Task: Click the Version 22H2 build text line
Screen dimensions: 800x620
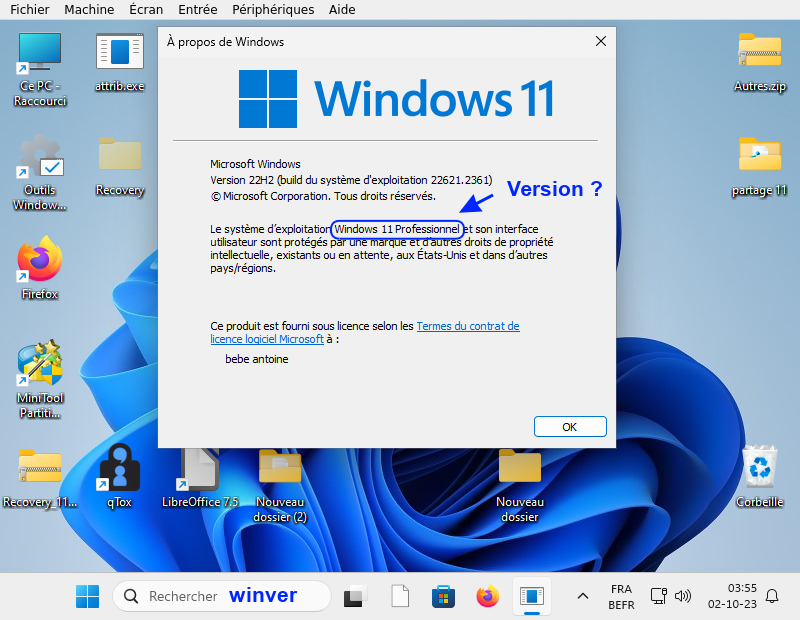Action: pos(351,180)
